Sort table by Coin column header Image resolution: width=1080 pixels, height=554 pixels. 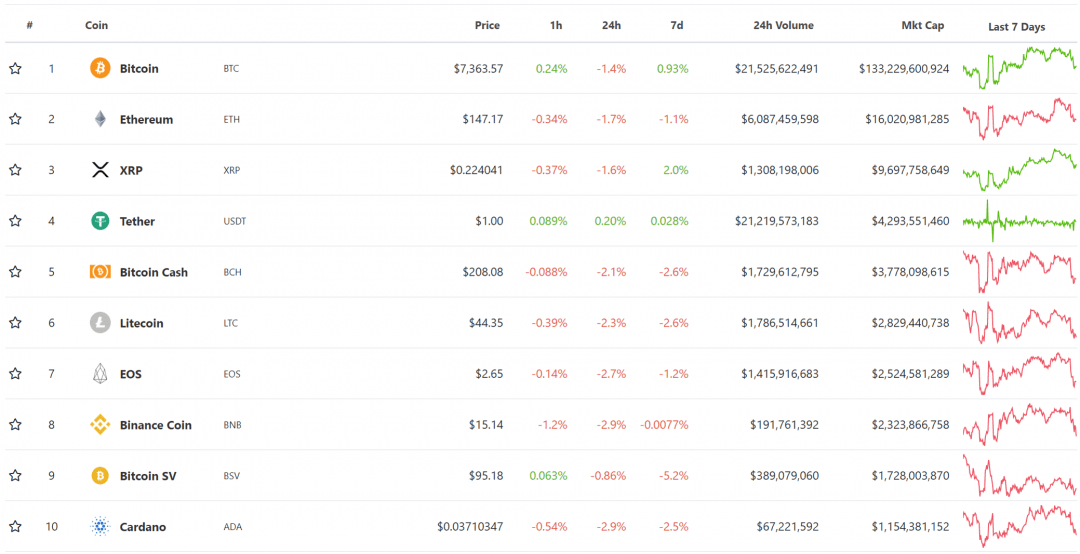point(96,25)
